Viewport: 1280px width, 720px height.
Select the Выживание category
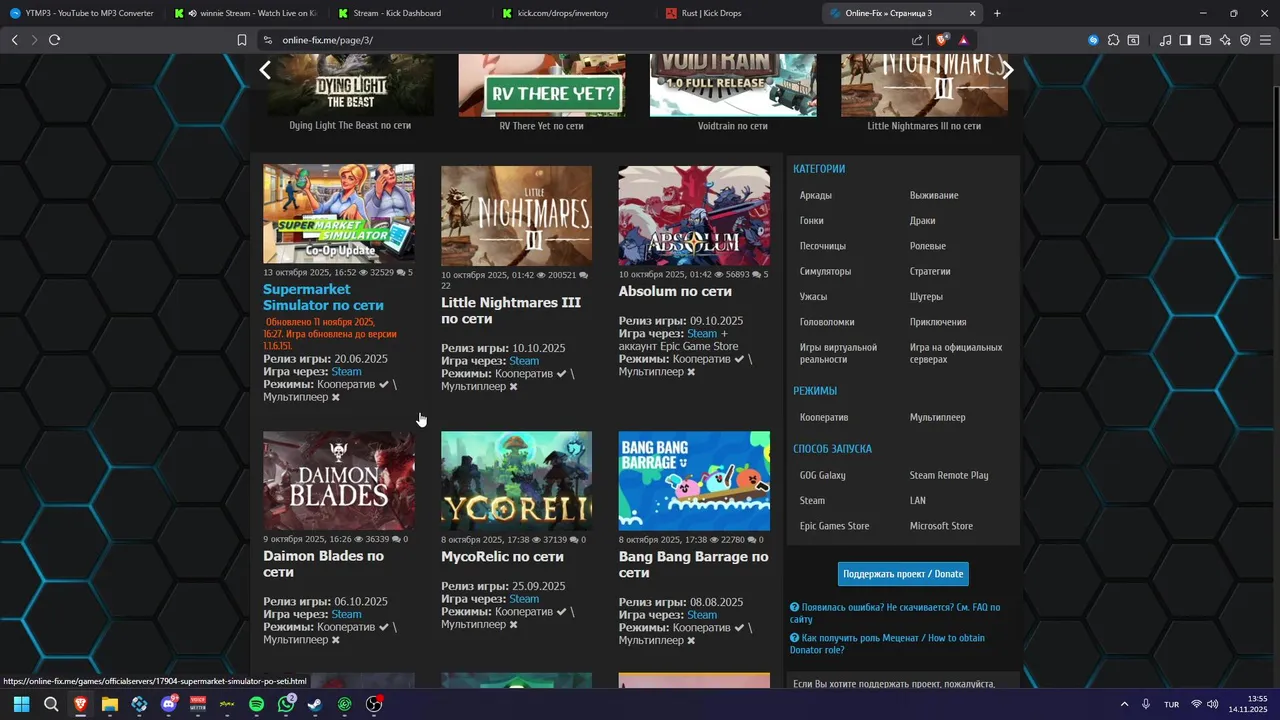[934, 195]
